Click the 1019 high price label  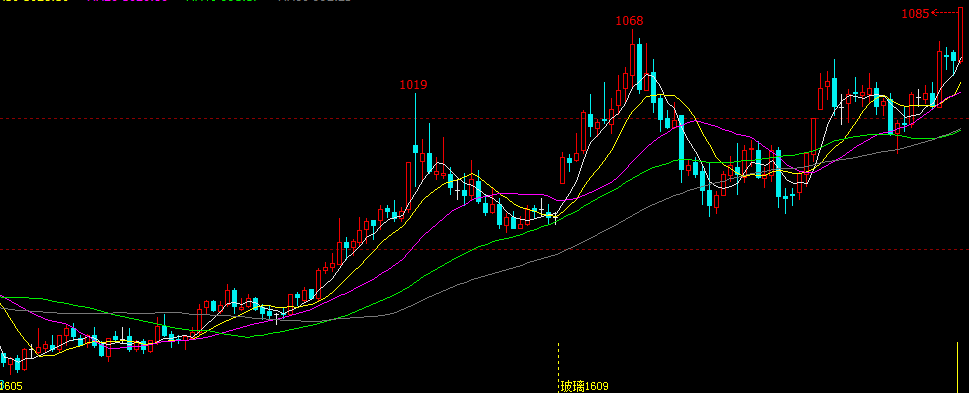click(413, 85)
